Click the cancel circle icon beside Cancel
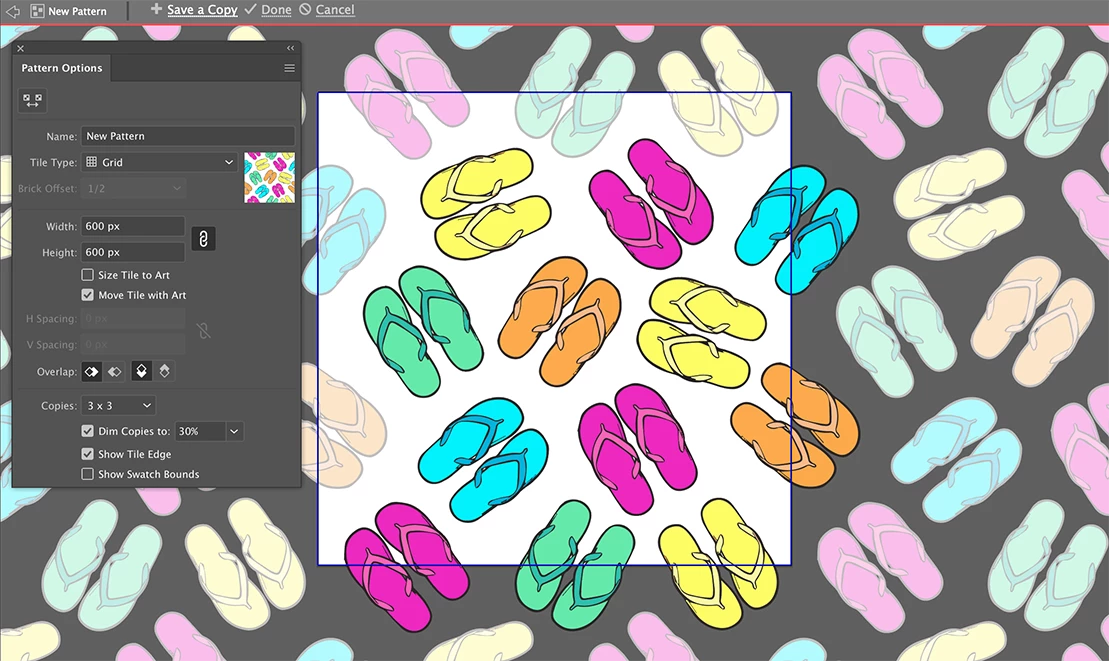 [x=305, y=9]
